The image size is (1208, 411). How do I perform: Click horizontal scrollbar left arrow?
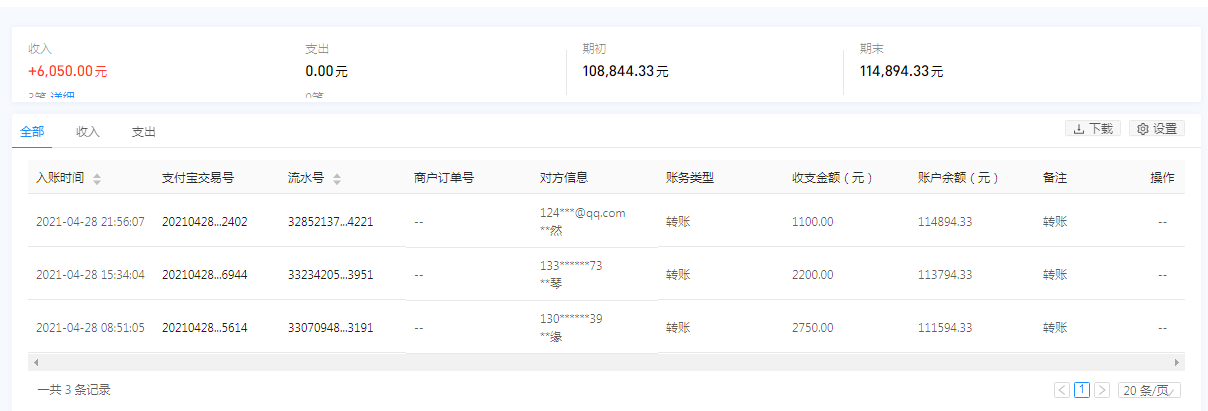click(x=36, y=362)
